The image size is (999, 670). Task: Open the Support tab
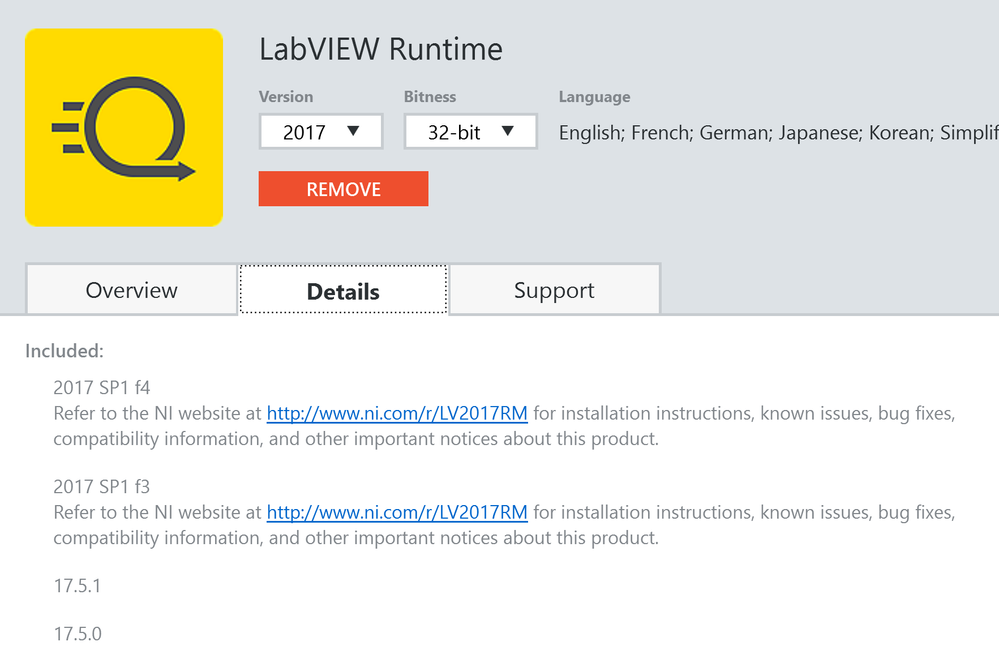tap(554, 290)
